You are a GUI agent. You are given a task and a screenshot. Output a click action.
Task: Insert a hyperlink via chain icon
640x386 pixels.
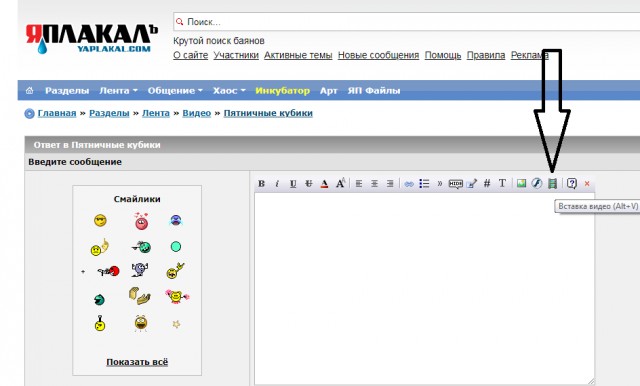pos(409,184)
